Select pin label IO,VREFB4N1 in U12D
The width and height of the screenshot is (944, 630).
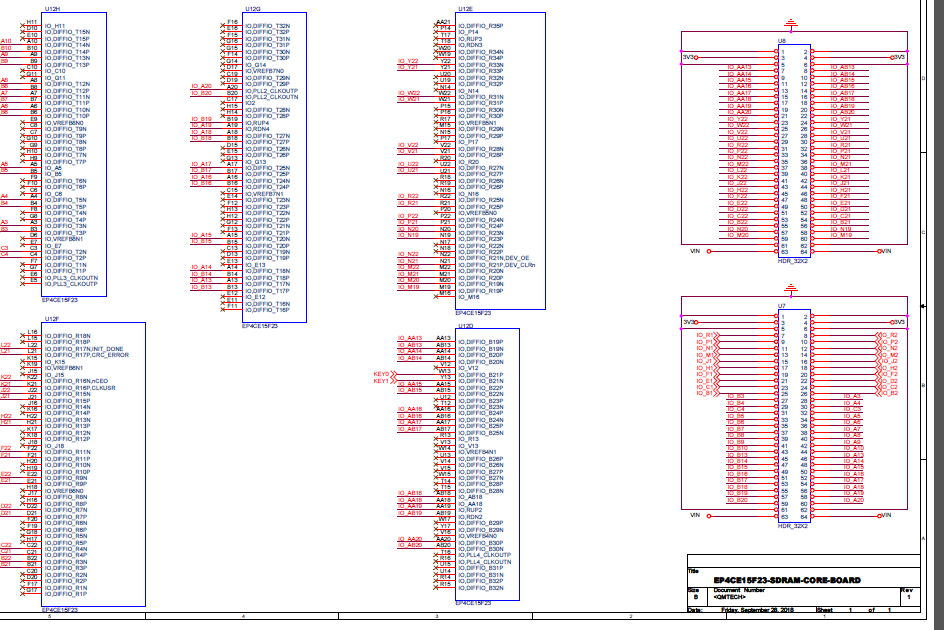(x=477, y=452)
